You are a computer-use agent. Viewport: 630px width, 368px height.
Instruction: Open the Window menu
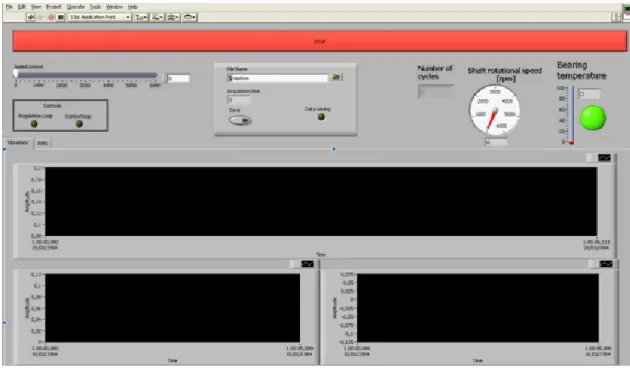pos(115,7)
